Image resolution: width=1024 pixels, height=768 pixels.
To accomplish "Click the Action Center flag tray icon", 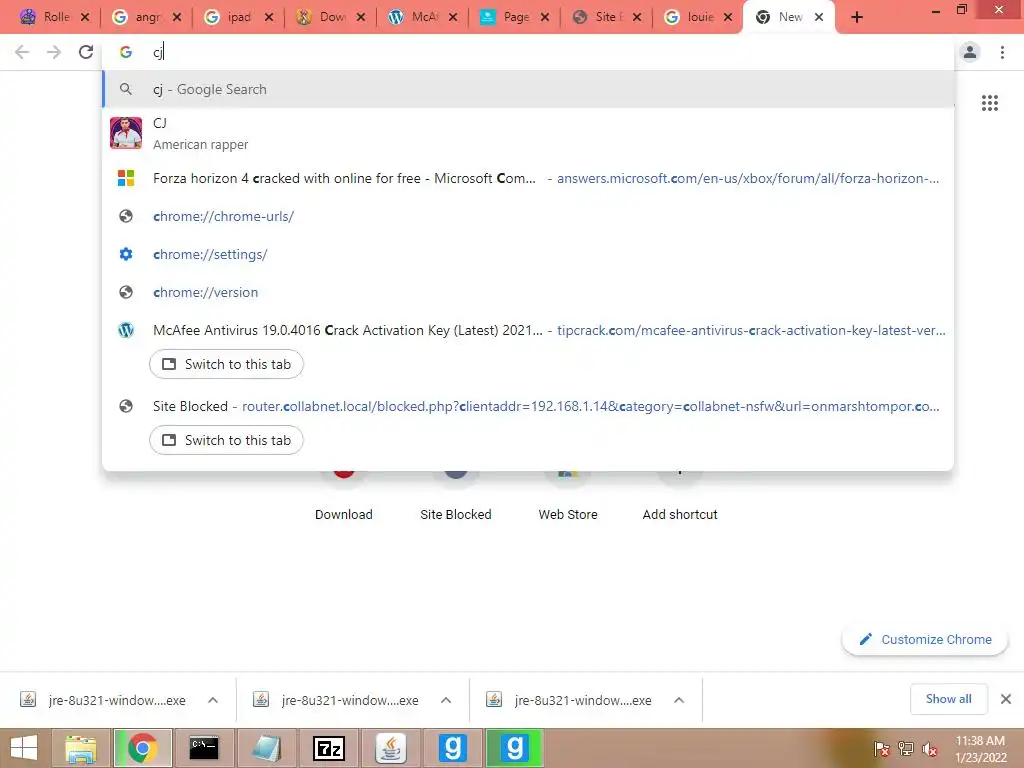I will [881, 748].
